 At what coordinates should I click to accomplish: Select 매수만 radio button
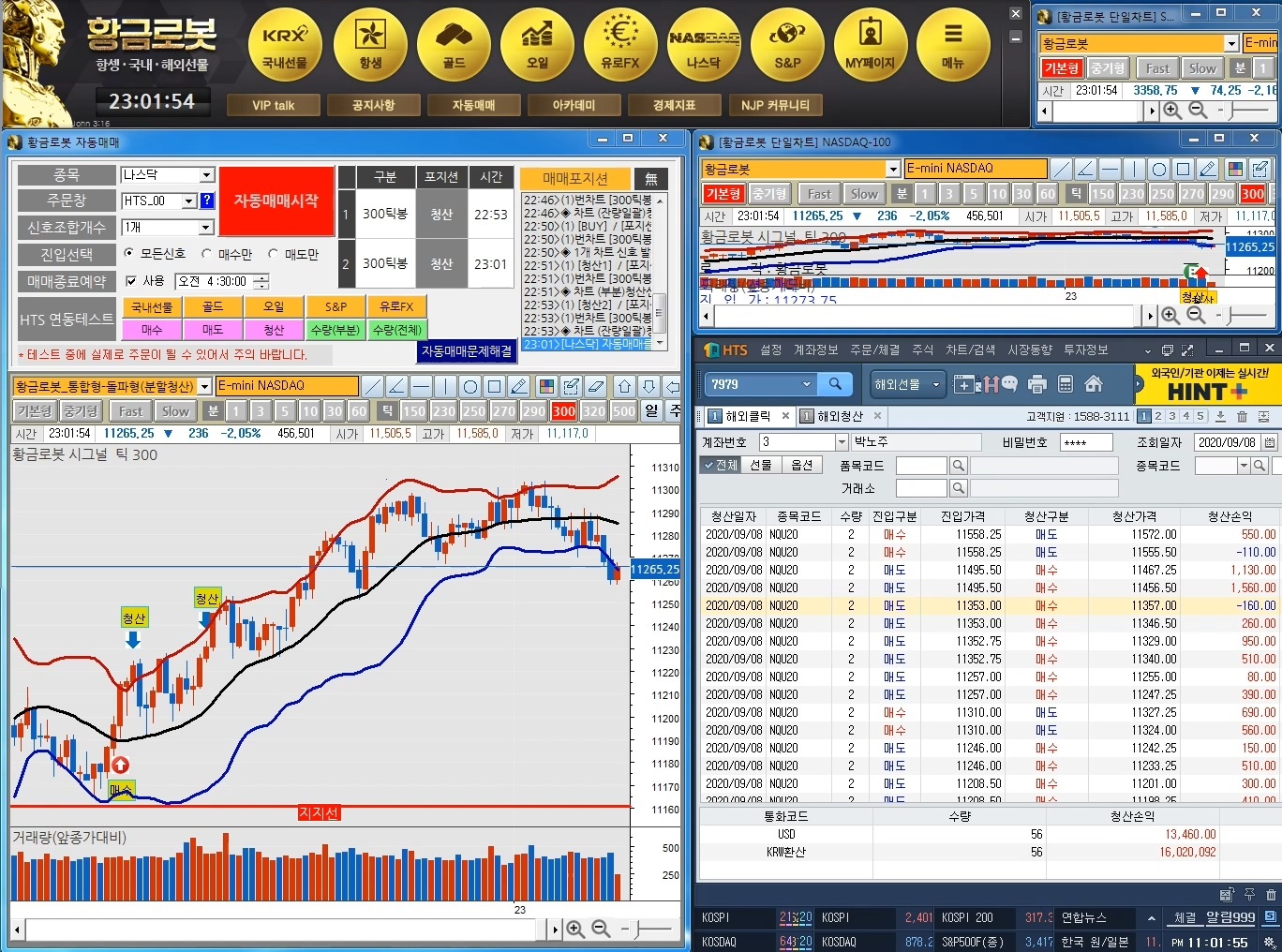click(206, 254)
